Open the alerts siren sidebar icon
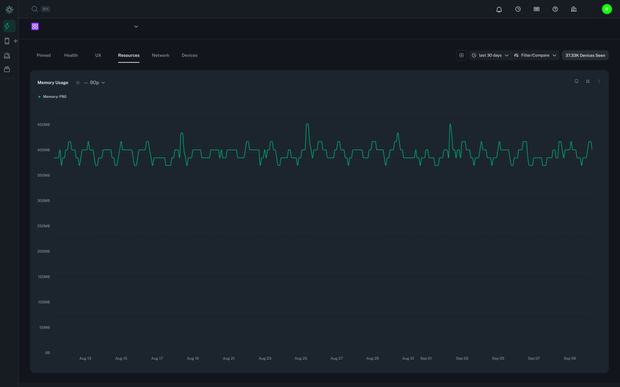 click(7, 56)
